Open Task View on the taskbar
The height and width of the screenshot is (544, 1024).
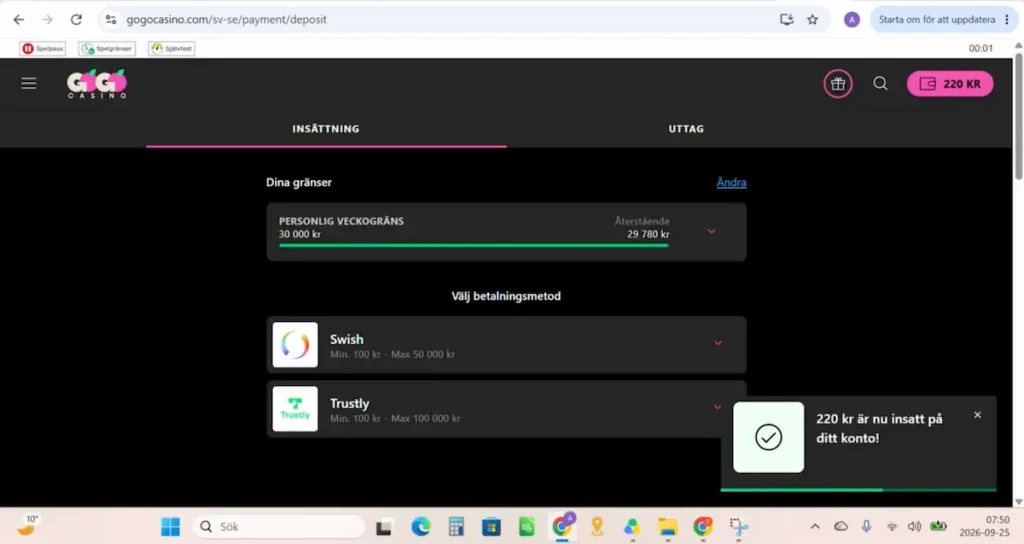click(384, 526)
